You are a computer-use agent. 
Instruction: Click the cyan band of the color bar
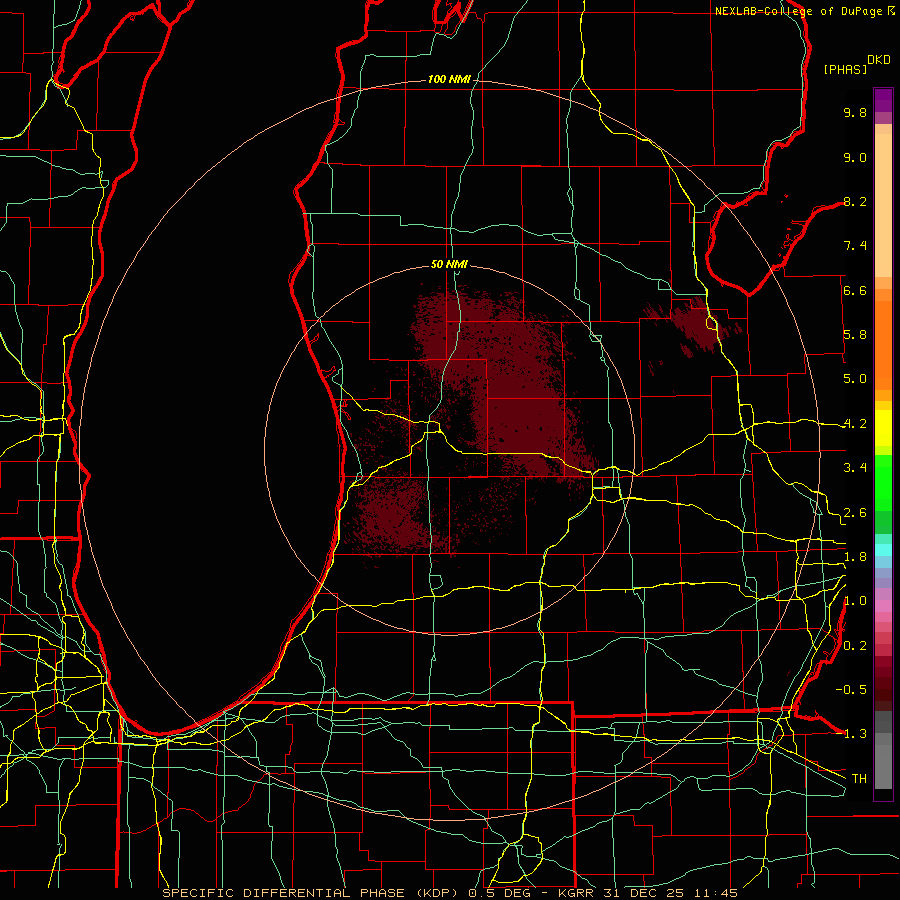883,550
